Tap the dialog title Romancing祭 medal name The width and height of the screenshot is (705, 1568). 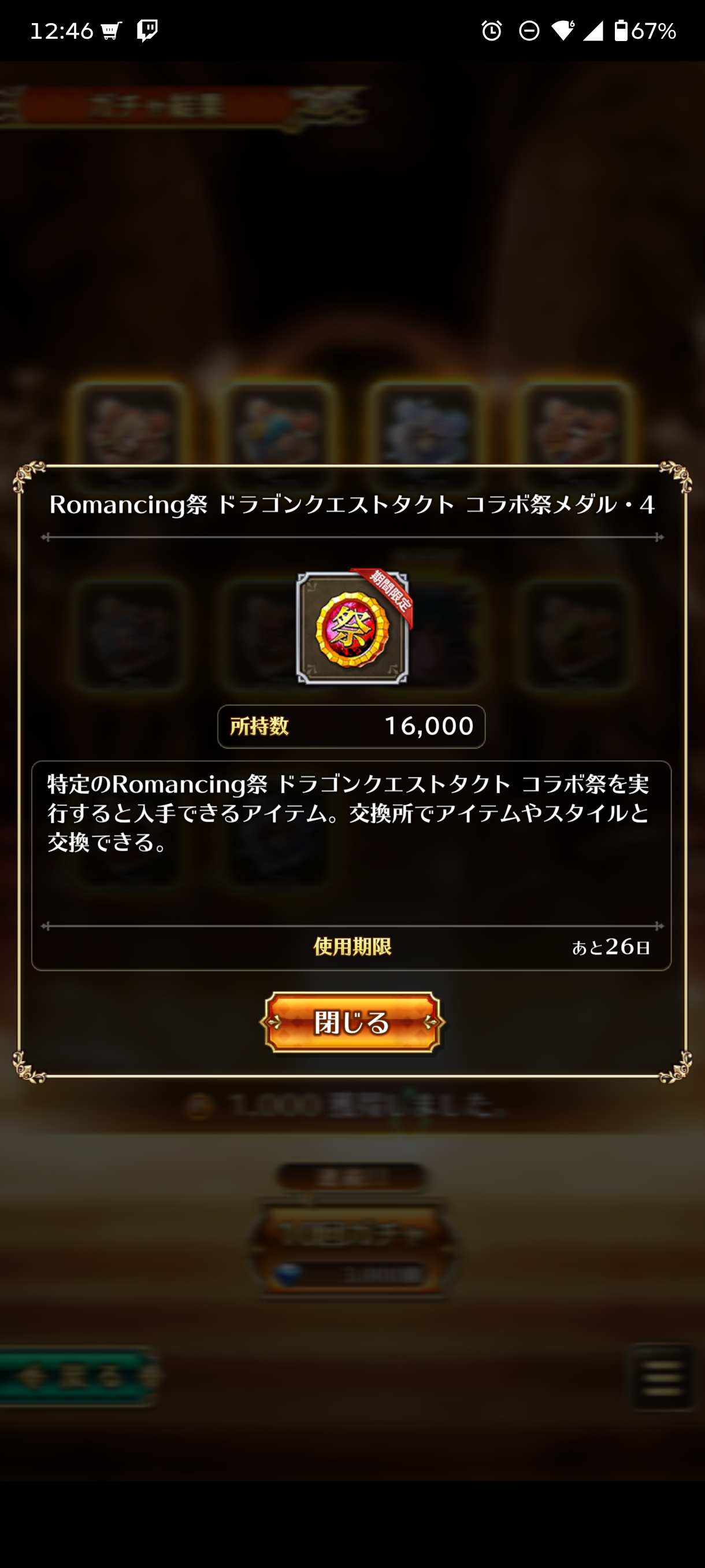(x=351, y=505)
